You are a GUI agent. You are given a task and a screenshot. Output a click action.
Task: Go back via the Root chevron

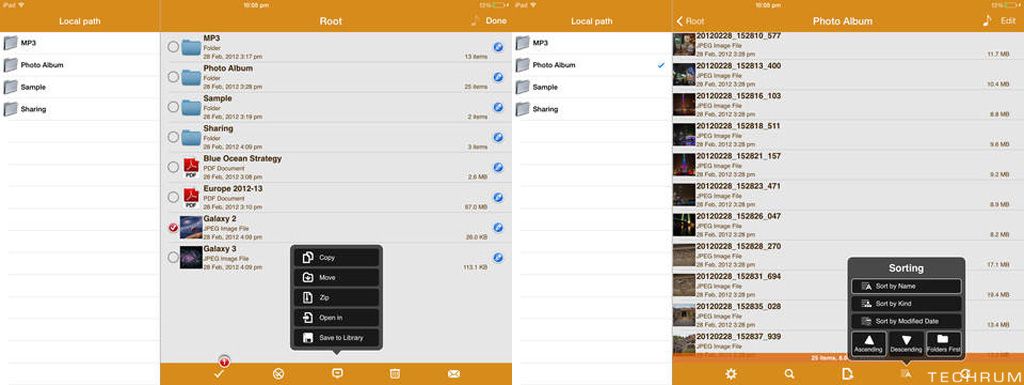coord(690,21)
